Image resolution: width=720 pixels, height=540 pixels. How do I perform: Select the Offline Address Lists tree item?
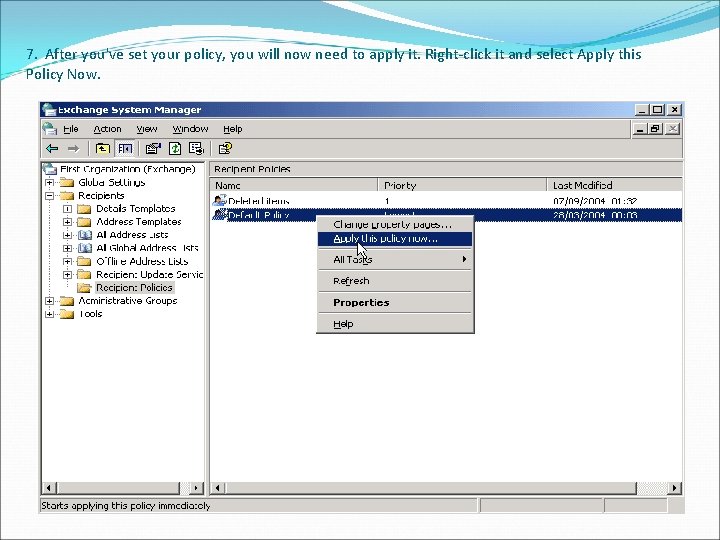(x=142, y=261)
